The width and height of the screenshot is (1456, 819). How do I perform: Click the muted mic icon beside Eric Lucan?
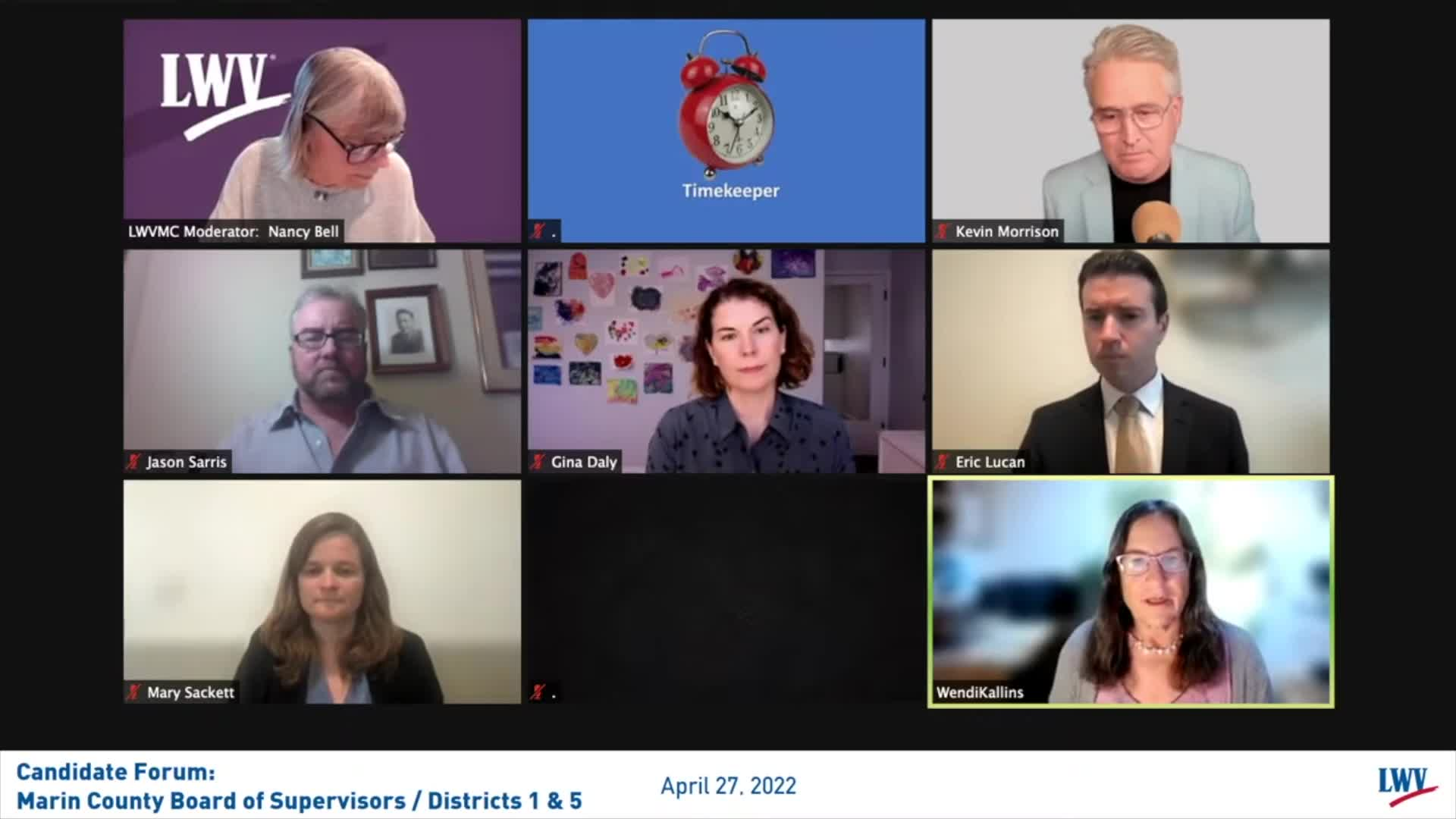(943, 462)
